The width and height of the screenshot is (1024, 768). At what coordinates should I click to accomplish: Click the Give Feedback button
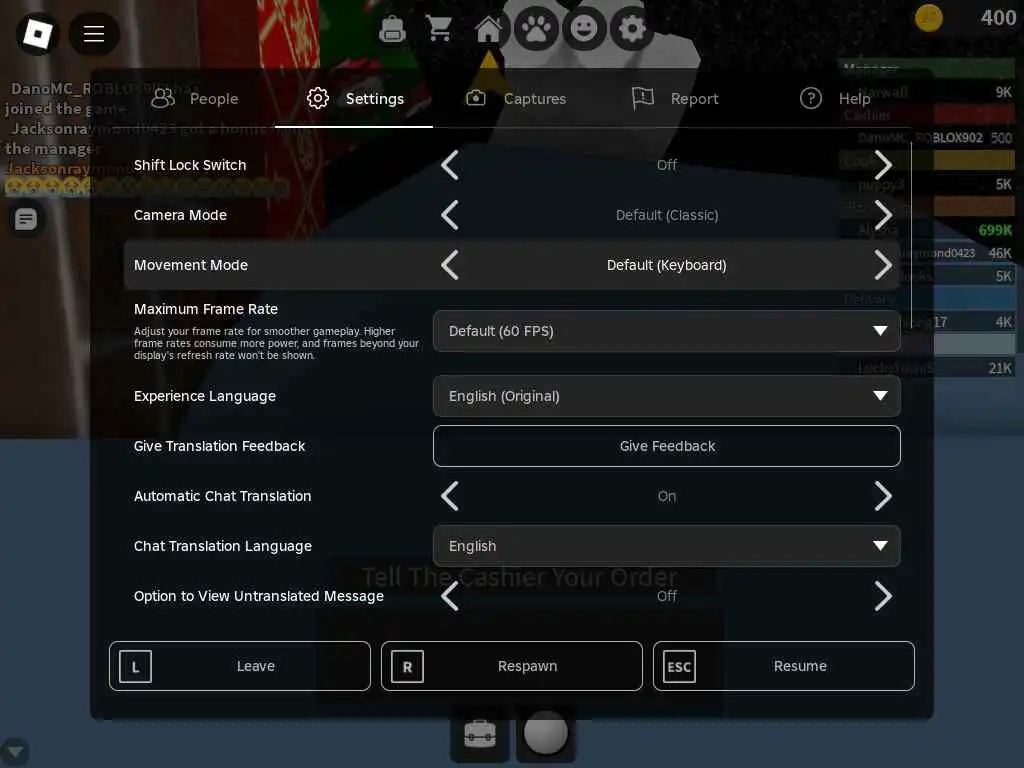[x=667, y=446]
